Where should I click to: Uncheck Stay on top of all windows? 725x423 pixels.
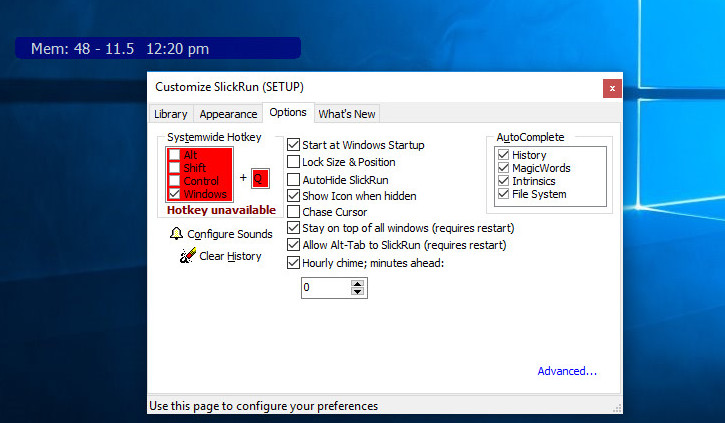tap(293, 227)
